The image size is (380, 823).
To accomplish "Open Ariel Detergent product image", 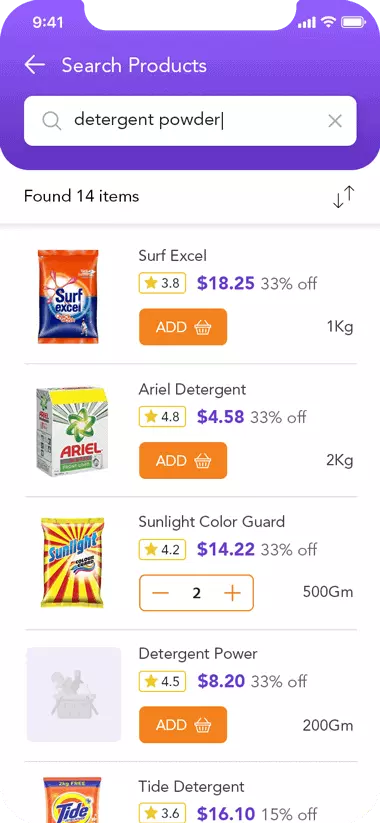I will 69,431.
